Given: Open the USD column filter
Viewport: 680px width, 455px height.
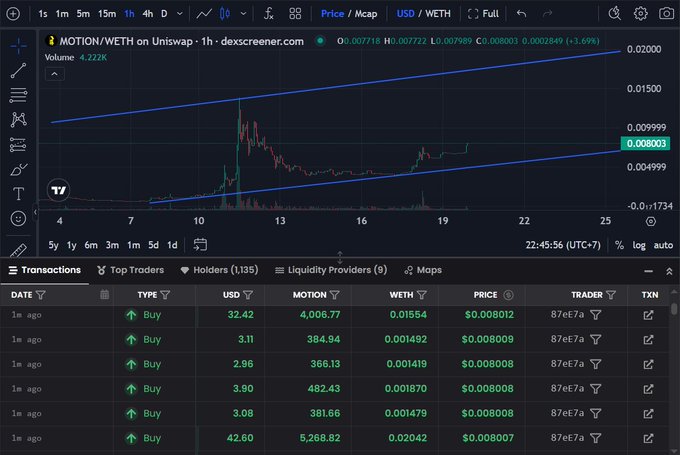Looking at the screenshot, I should (248, 295).
